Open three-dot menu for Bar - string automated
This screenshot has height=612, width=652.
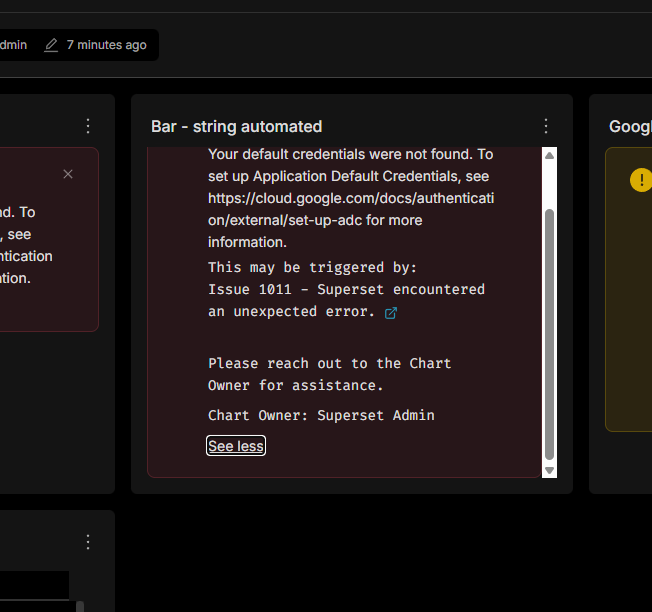coord(546,126)
